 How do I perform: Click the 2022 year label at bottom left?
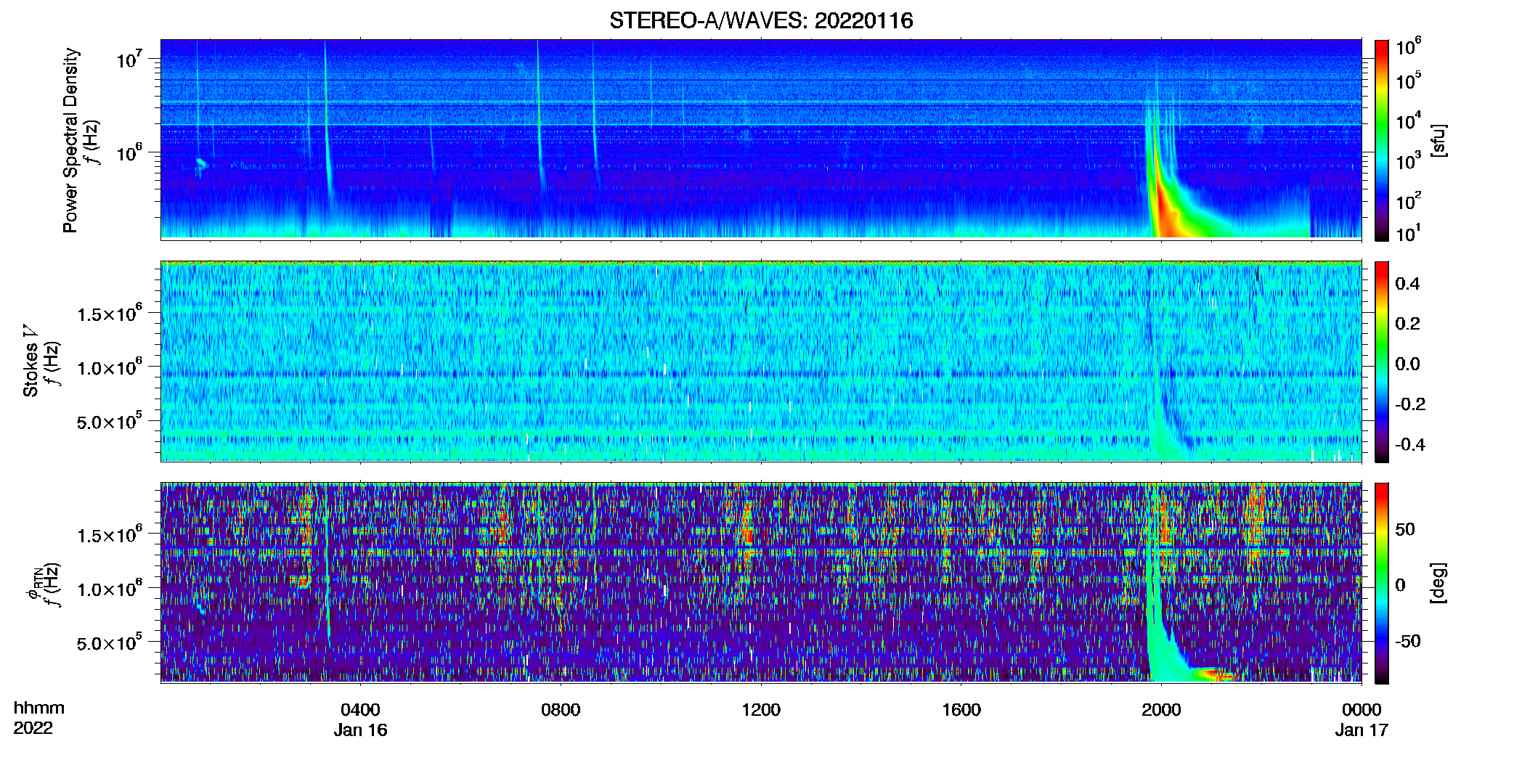click(x=33, y=728)
